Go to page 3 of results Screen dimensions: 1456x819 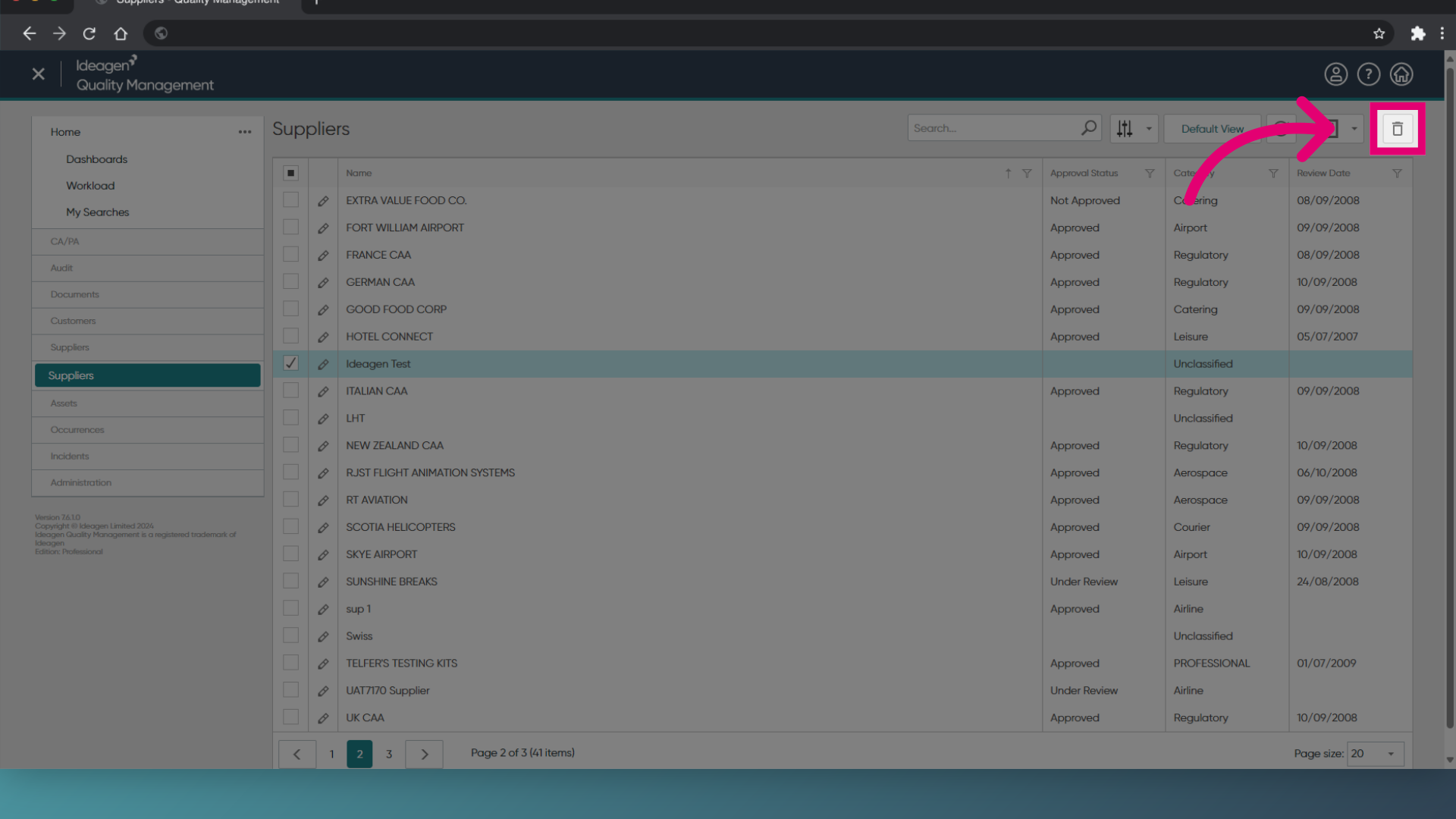389,754
